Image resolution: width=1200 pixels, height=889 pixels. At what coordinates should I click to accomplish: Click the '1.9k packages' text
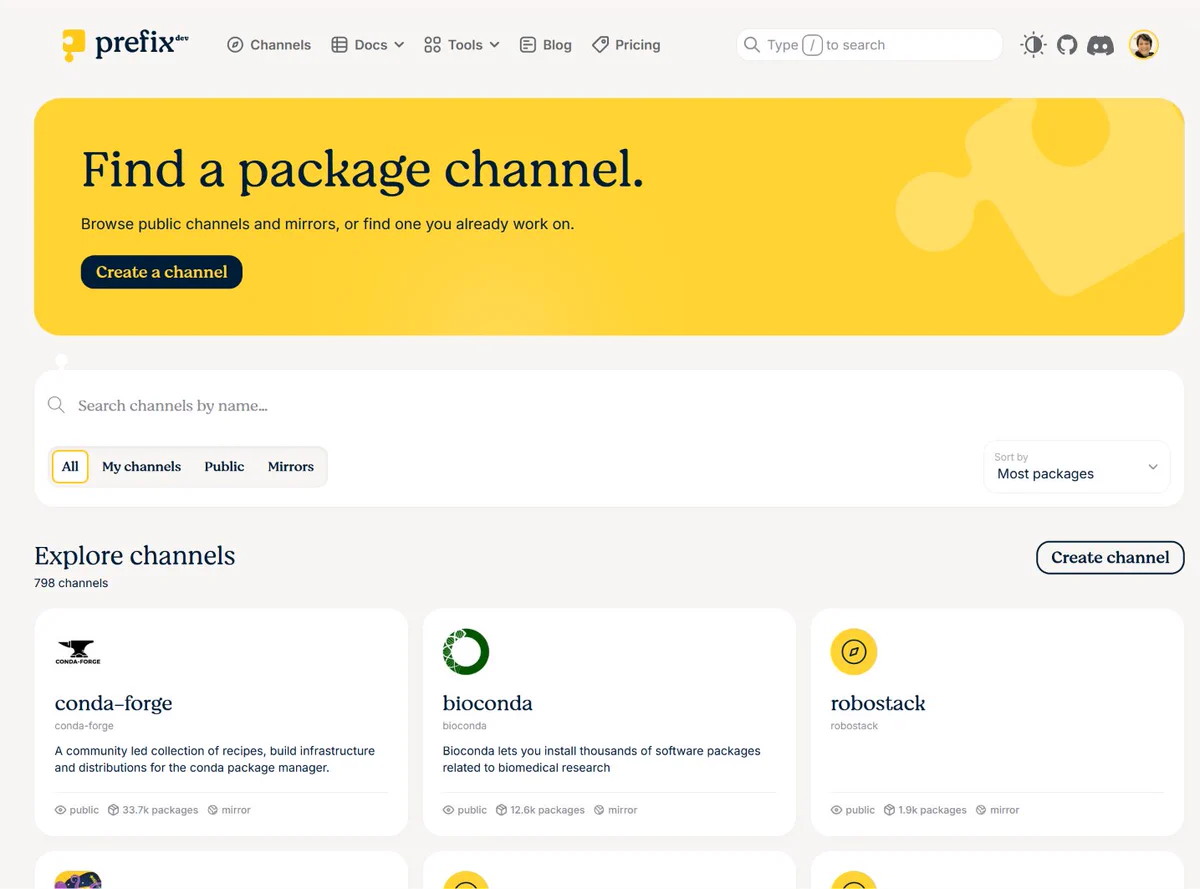pyautogui.click(x=932, y=810)
